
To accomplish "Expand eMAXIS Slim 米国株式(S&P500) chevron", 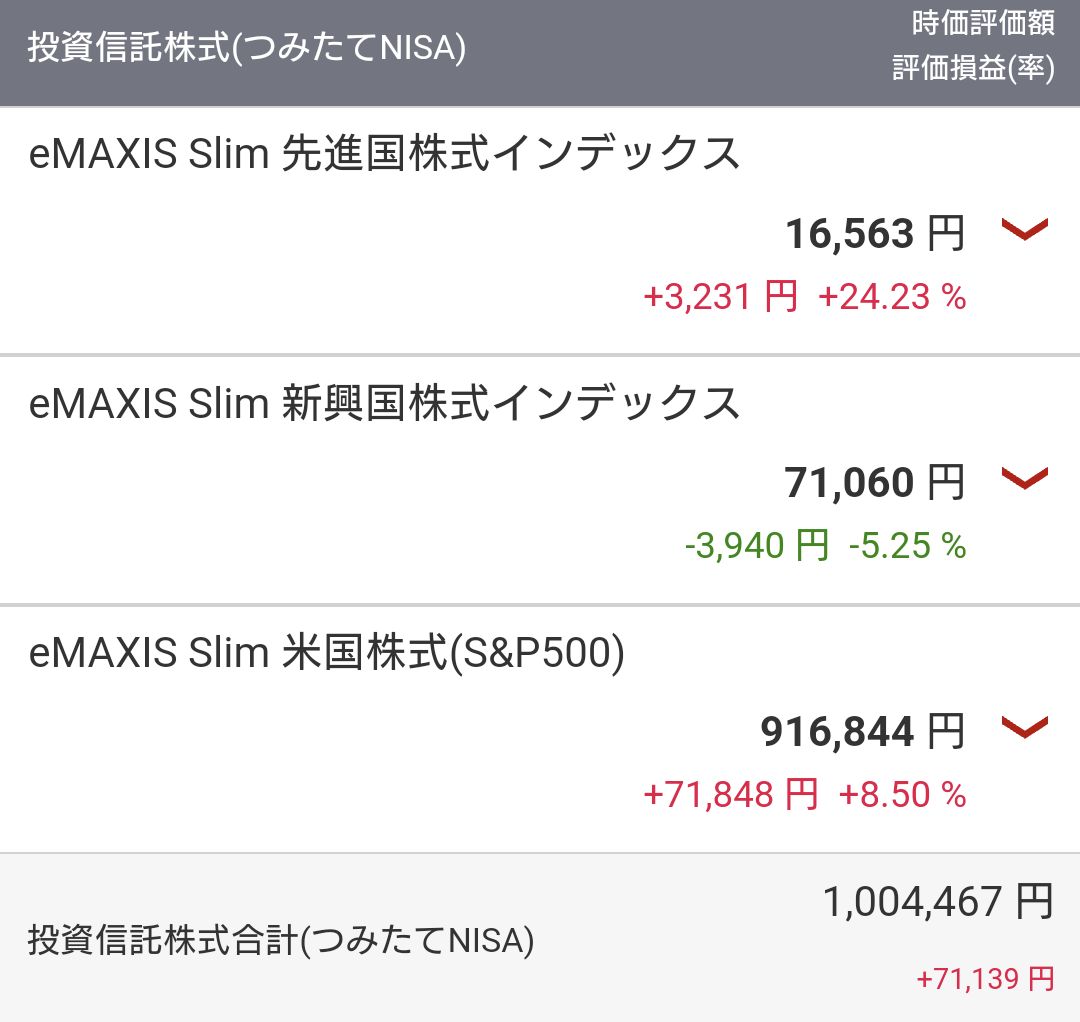I will tap(1024, 727).
